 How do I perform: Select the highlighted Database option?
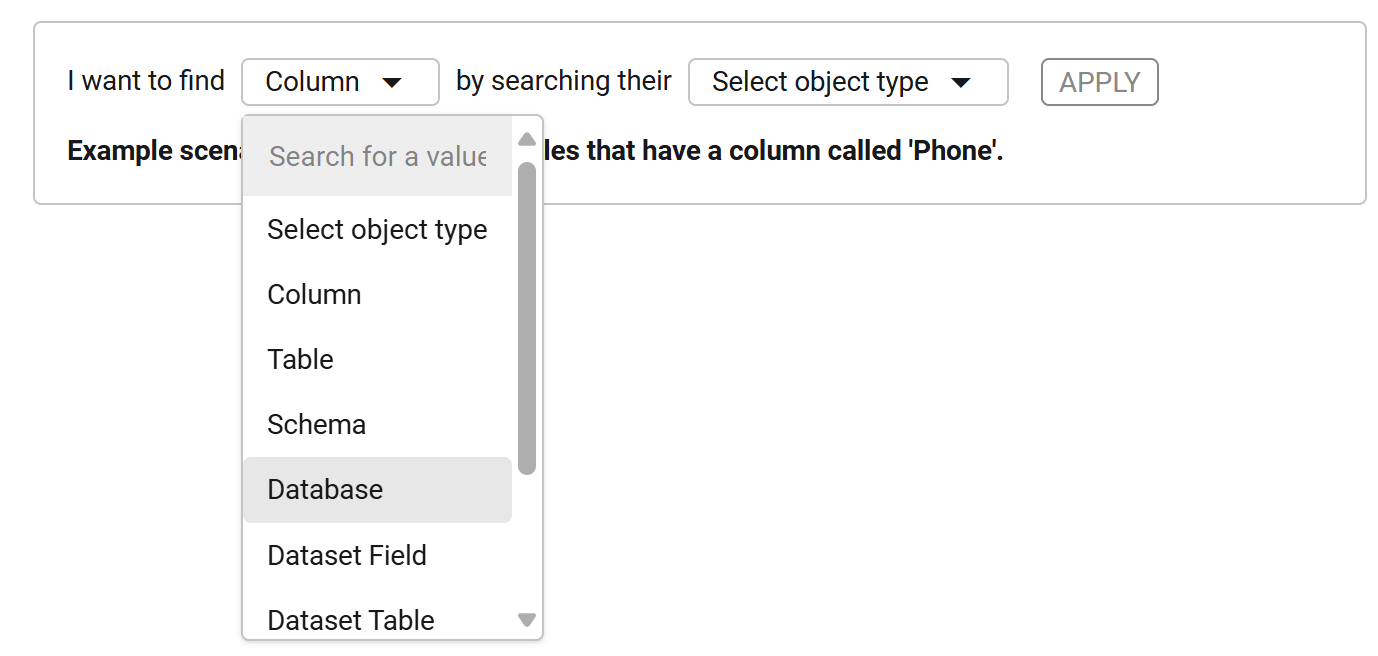pos(325,490)
